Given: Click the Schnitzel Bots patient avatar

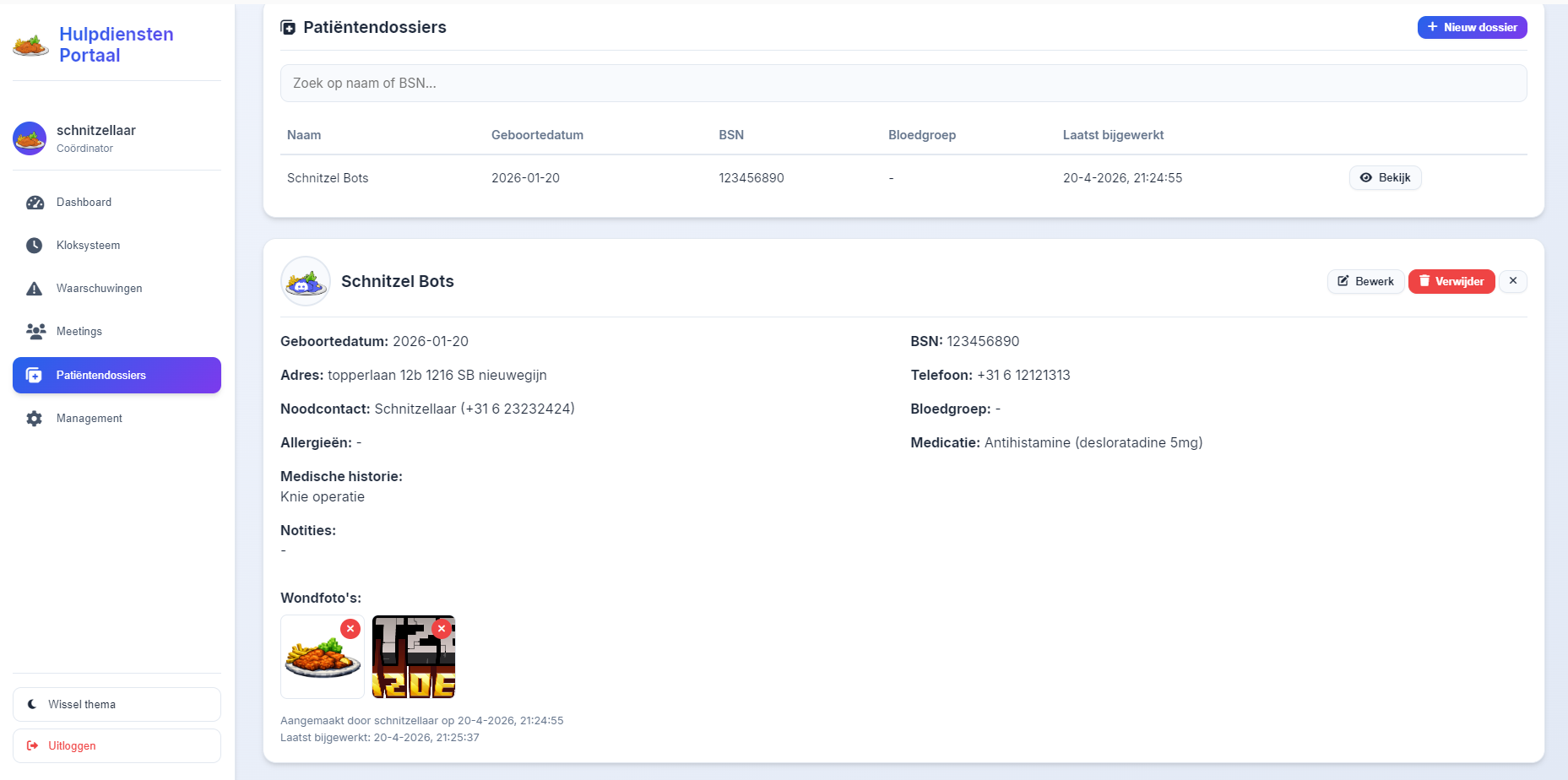Looking at the screenshot, I should point(305,282).
